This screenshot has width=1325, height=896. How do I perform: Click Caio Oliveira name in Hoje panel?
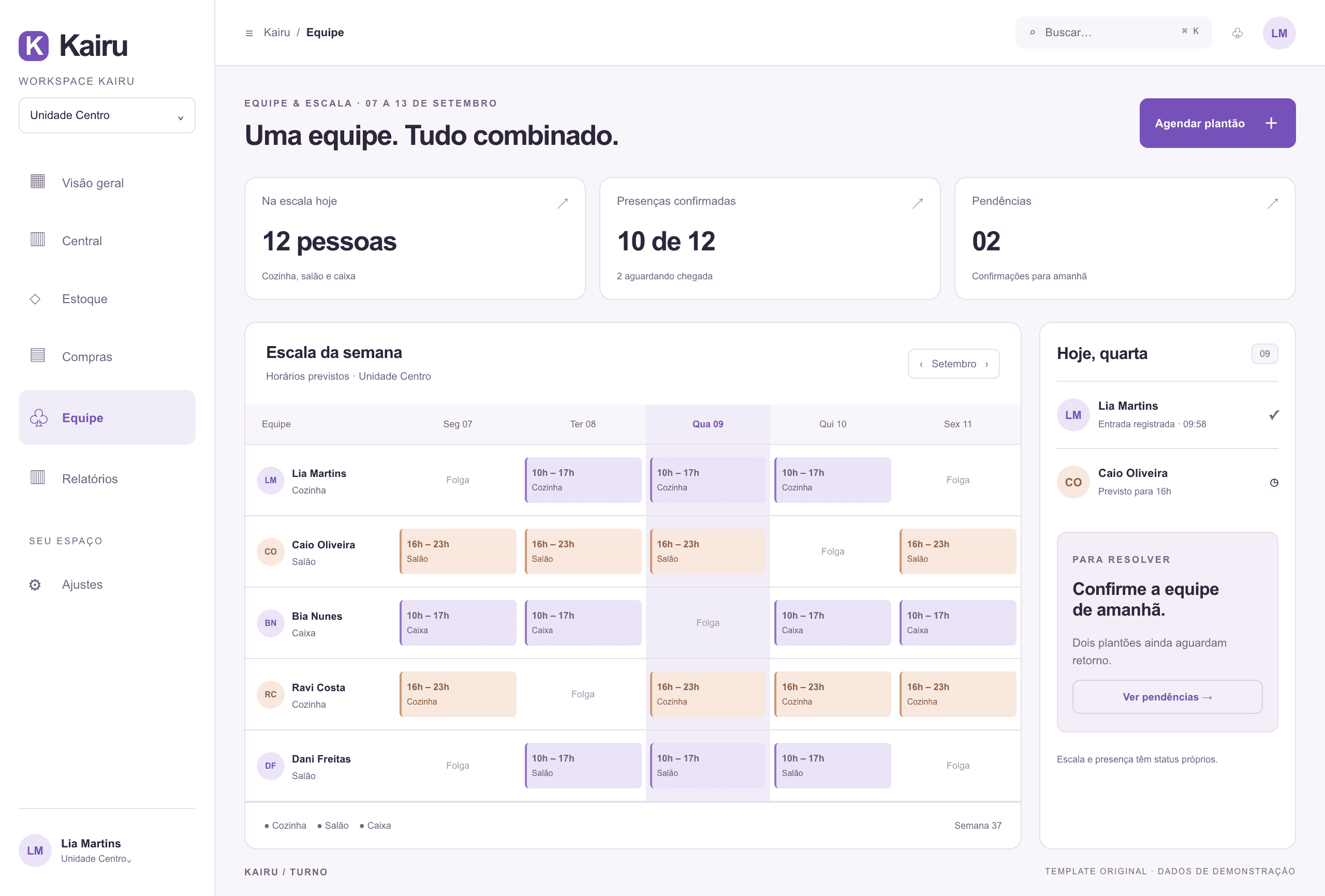[1132, 473]
